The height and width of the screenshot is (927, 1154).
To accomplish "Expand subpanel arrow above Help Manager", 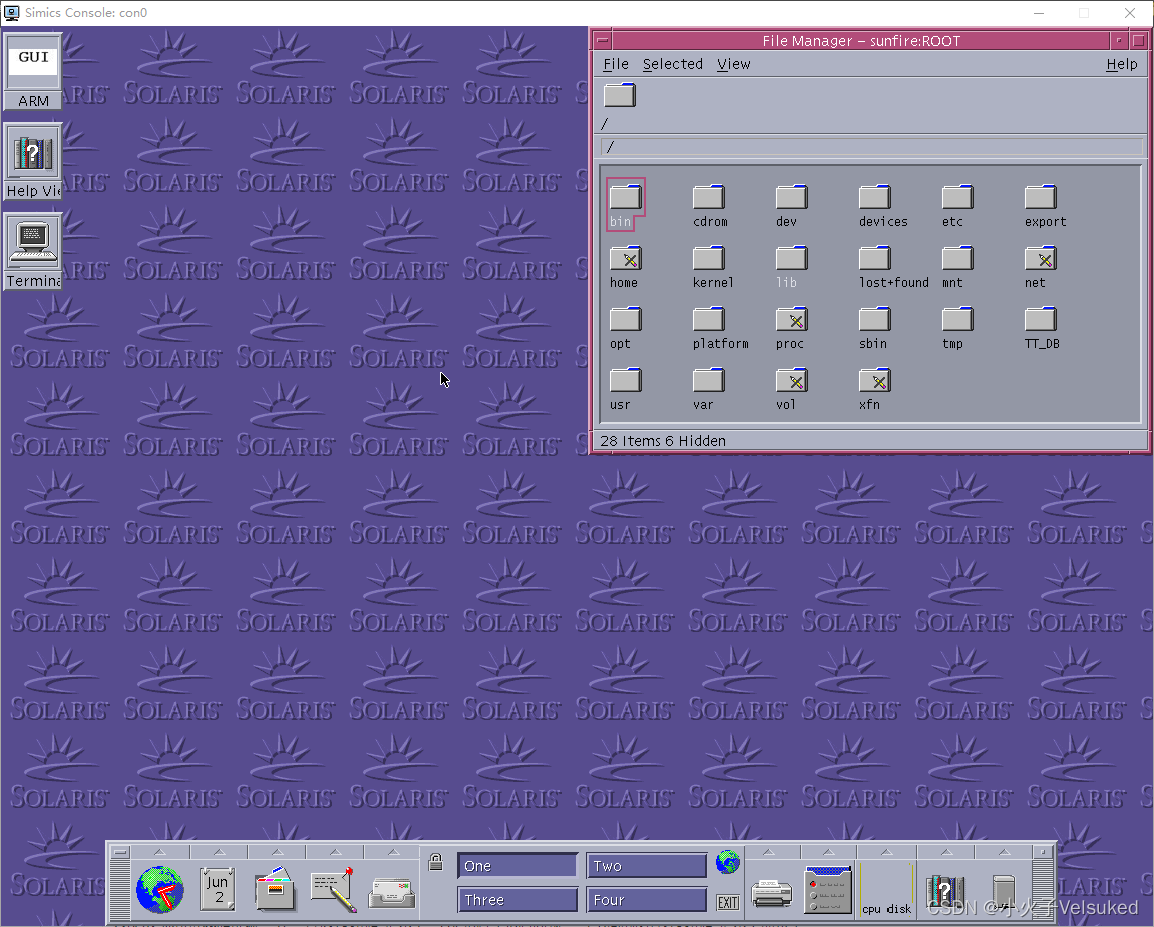I will point(946,852).
